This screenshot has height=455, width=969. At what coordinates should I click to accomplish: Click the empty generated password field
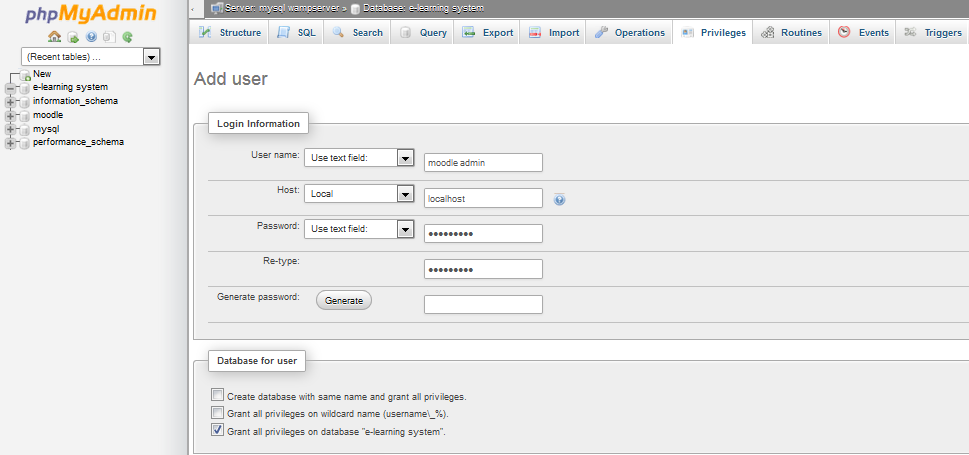coord(483,305)
